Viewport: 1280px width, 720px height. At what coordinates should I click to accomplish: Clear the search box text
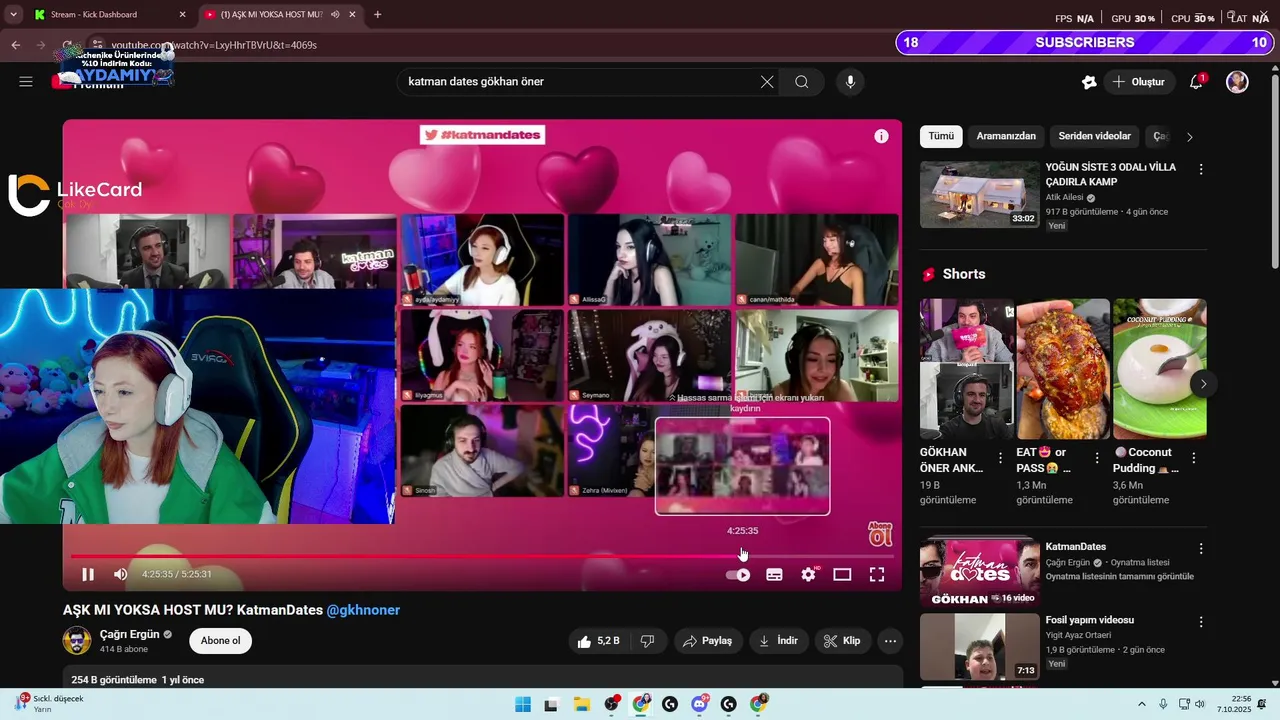(x=767, y=82)
